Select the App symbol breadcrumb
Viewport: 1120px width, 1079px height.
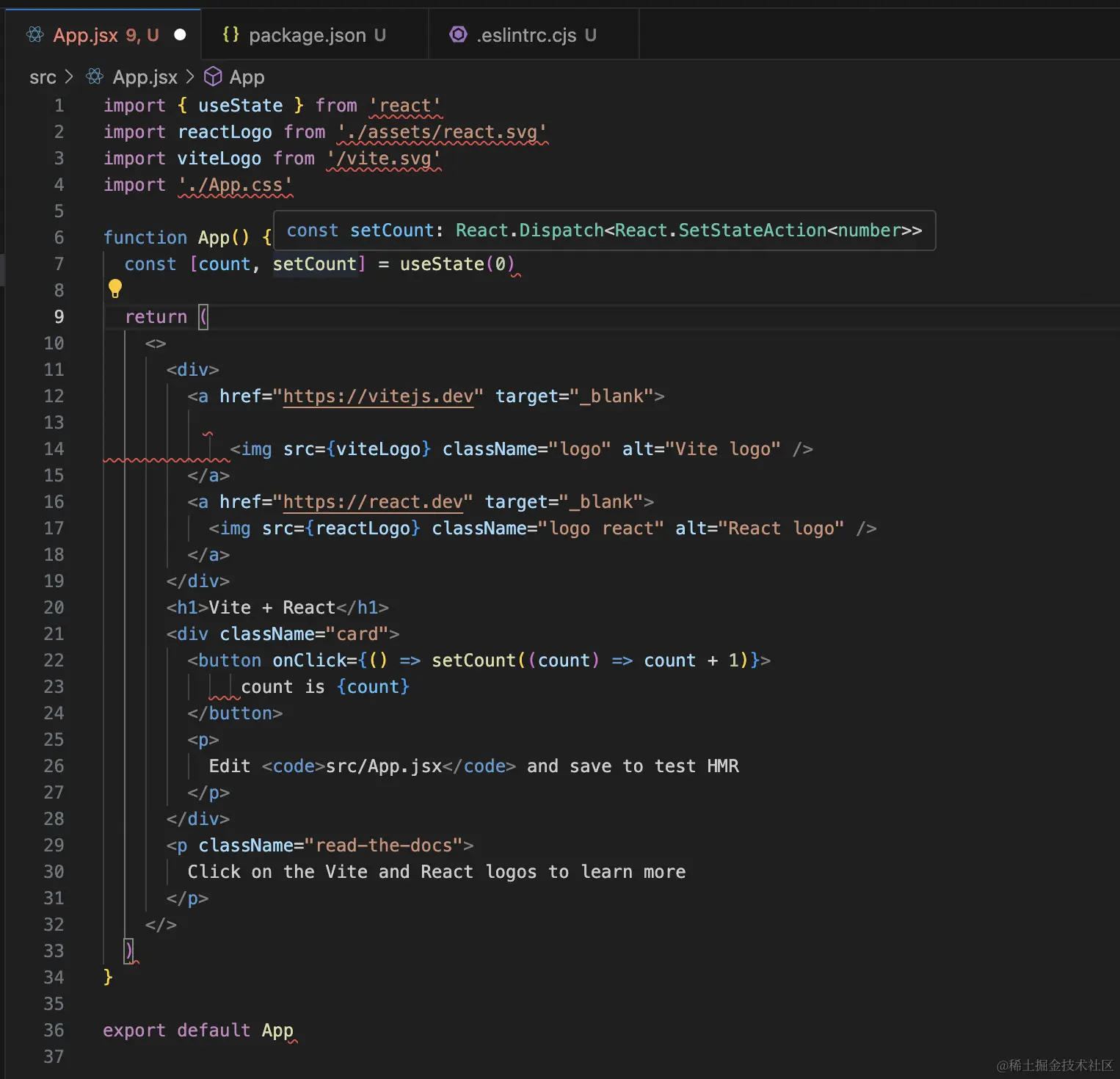click(247, 77)
